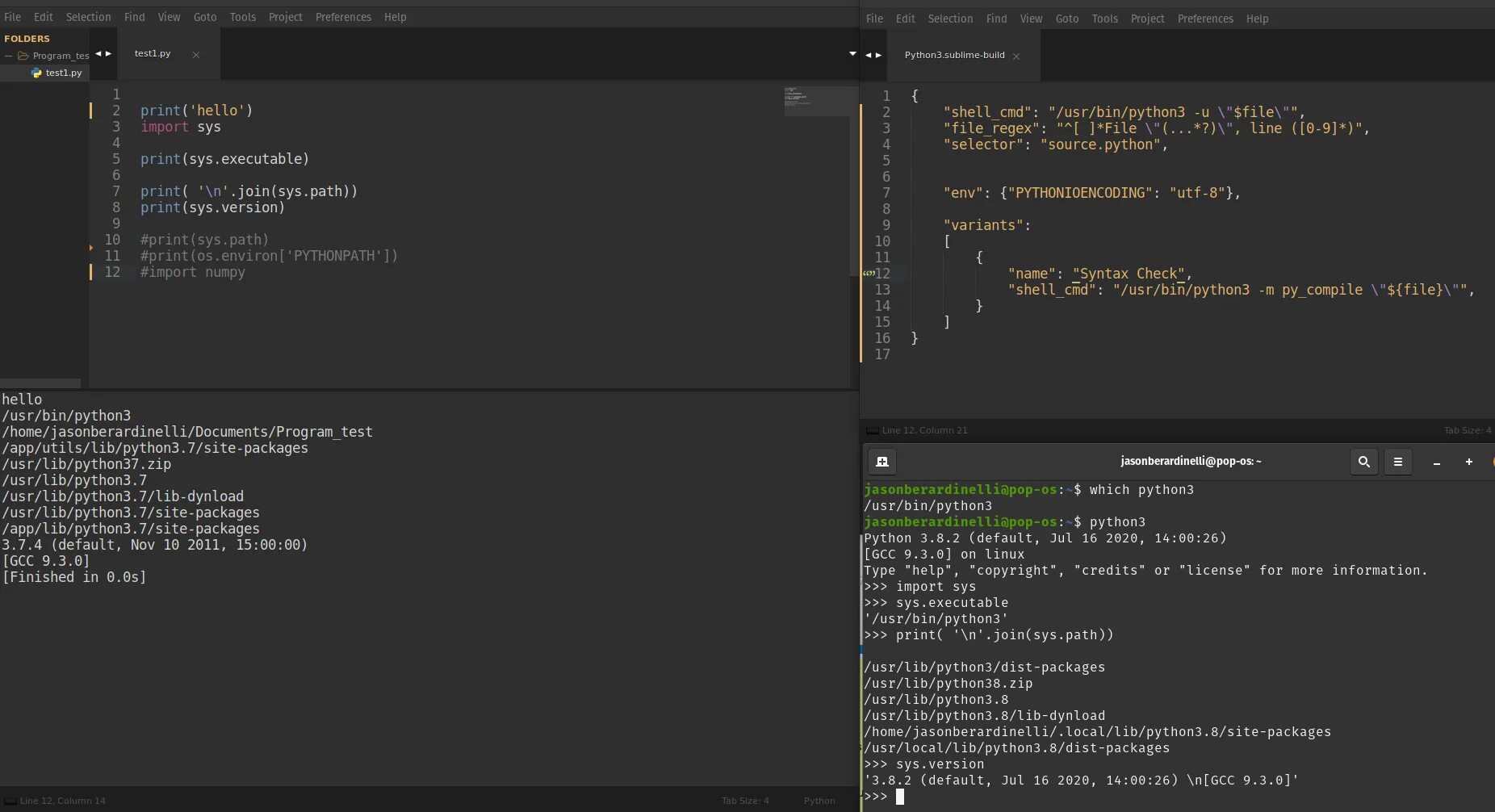This screenshot has width=1495, height=812.
Task: Click 'which python3' command in terminal
Action: pos(1141,490)
